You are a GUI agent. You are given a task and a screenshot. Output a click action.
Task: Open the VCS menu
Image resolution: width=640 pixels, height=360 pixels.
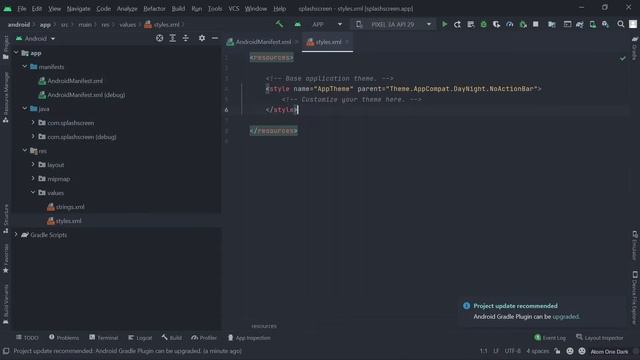click(x=234, y=9)
